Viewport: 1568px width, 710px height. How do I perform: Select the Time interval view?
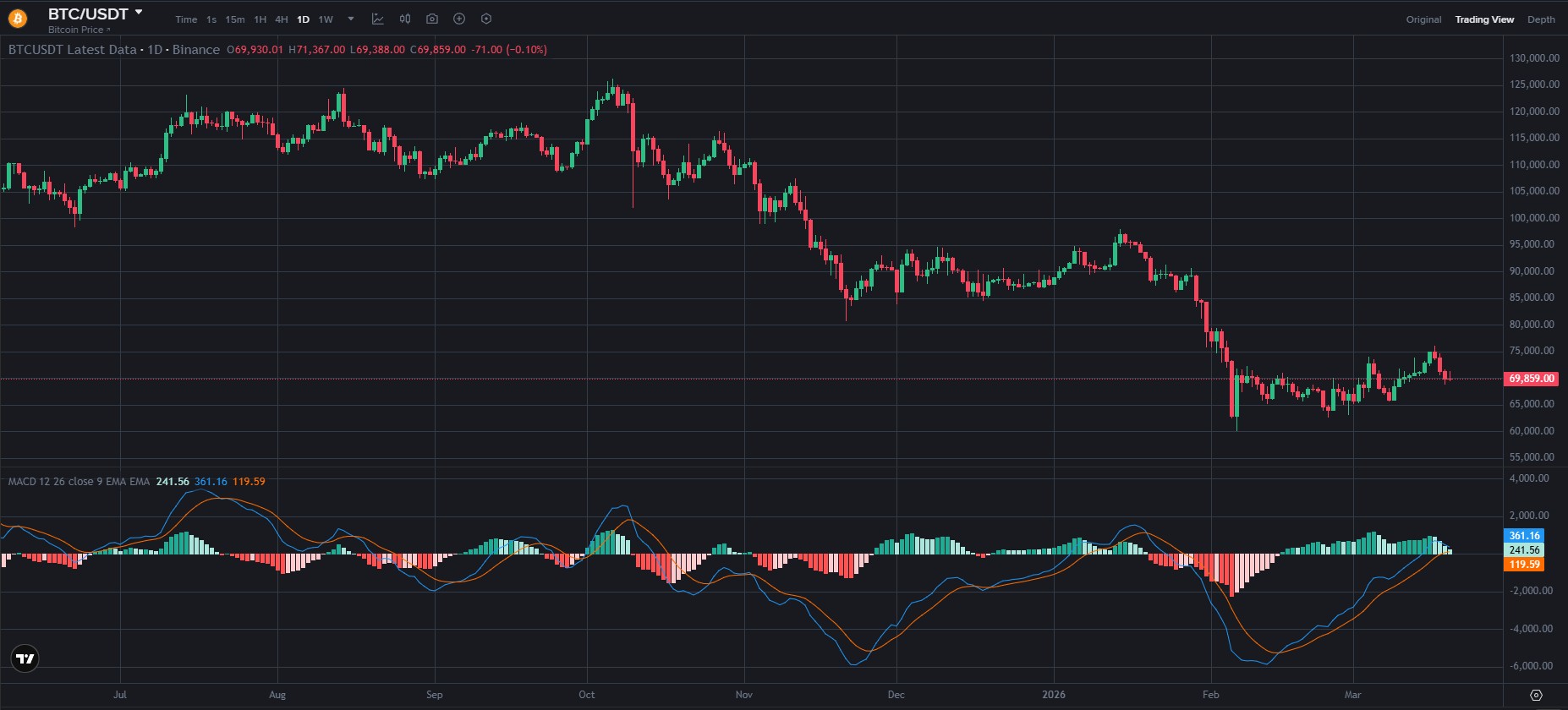[186, 19]
